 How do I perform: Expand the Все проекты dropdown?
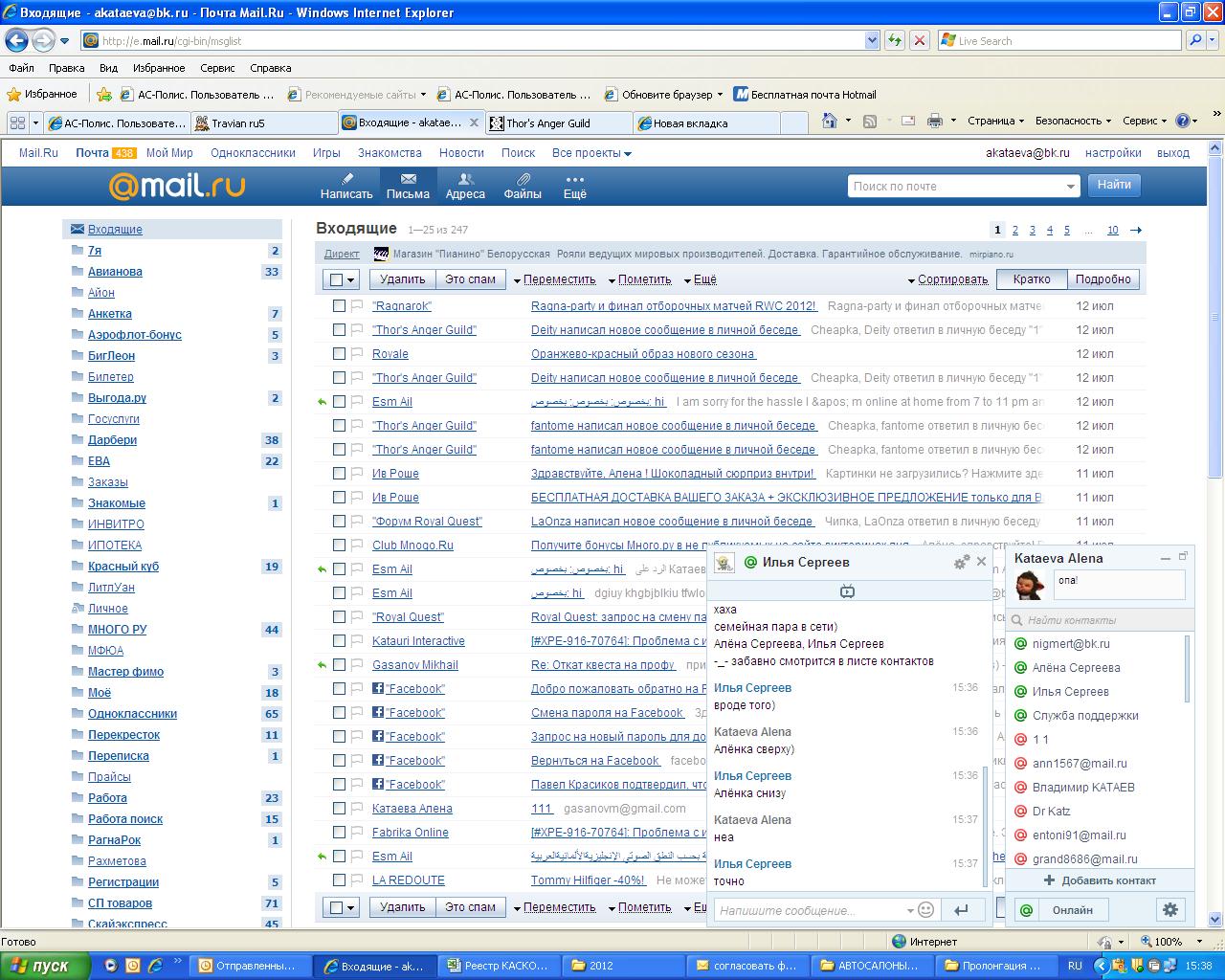(x=591, y=153)
